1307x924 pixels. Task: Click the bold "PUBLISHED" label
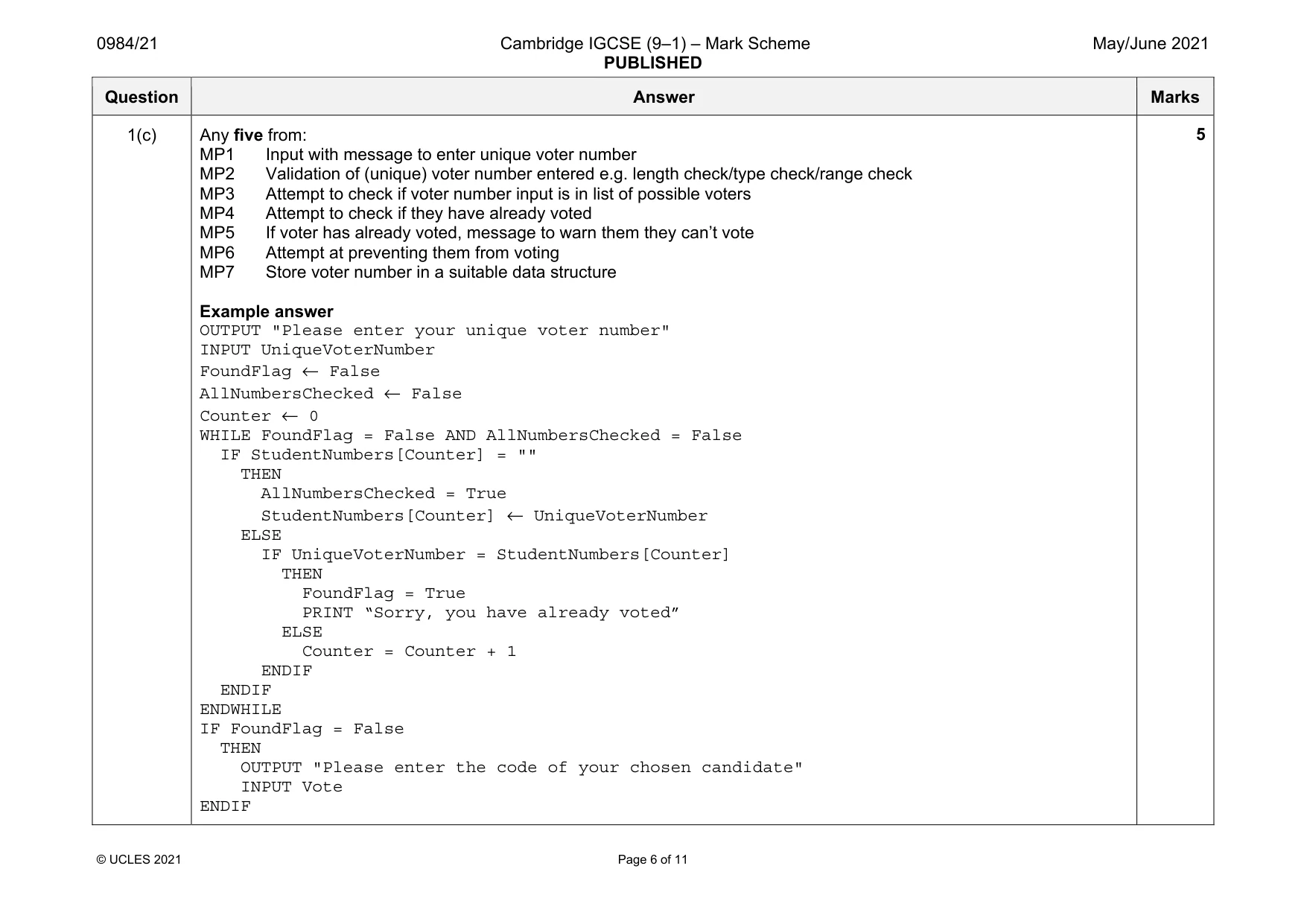tap(652, 63)
